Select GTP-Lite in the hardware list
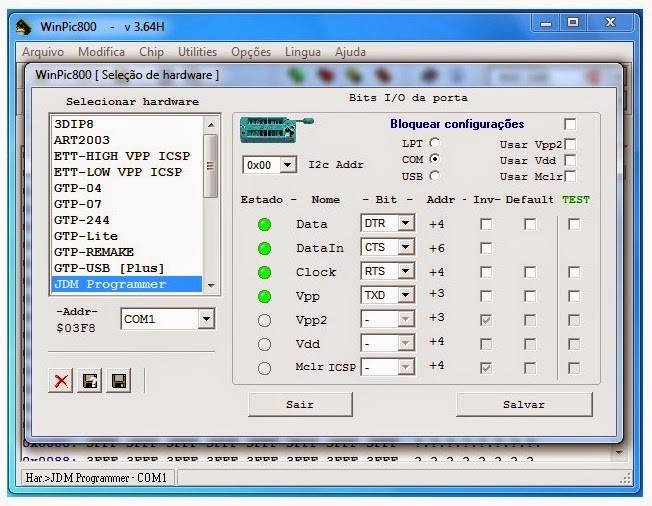 coord(127,236)
